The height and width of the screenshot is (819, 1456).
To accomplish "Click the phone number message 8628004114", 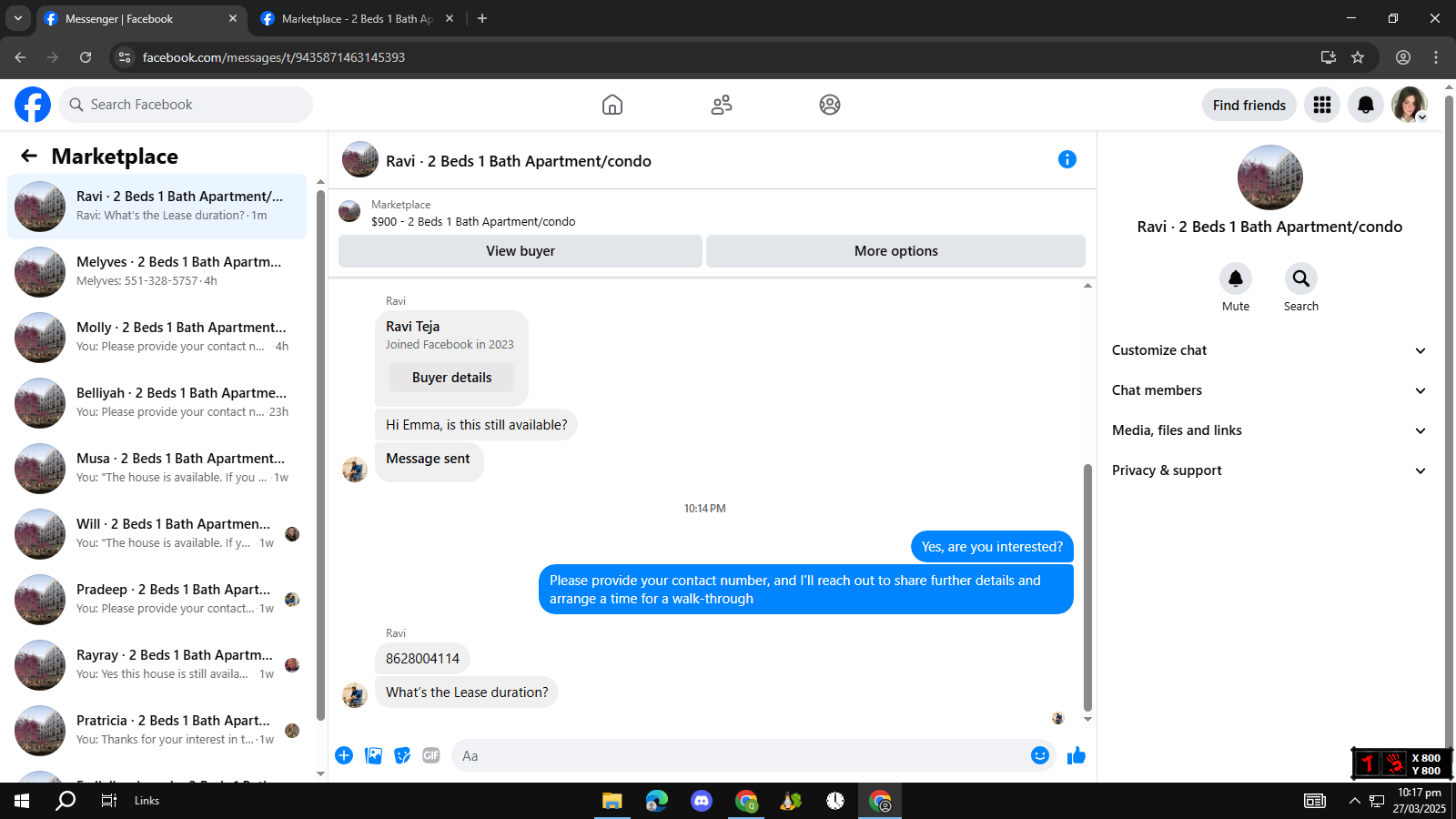I will pos(422,659).
